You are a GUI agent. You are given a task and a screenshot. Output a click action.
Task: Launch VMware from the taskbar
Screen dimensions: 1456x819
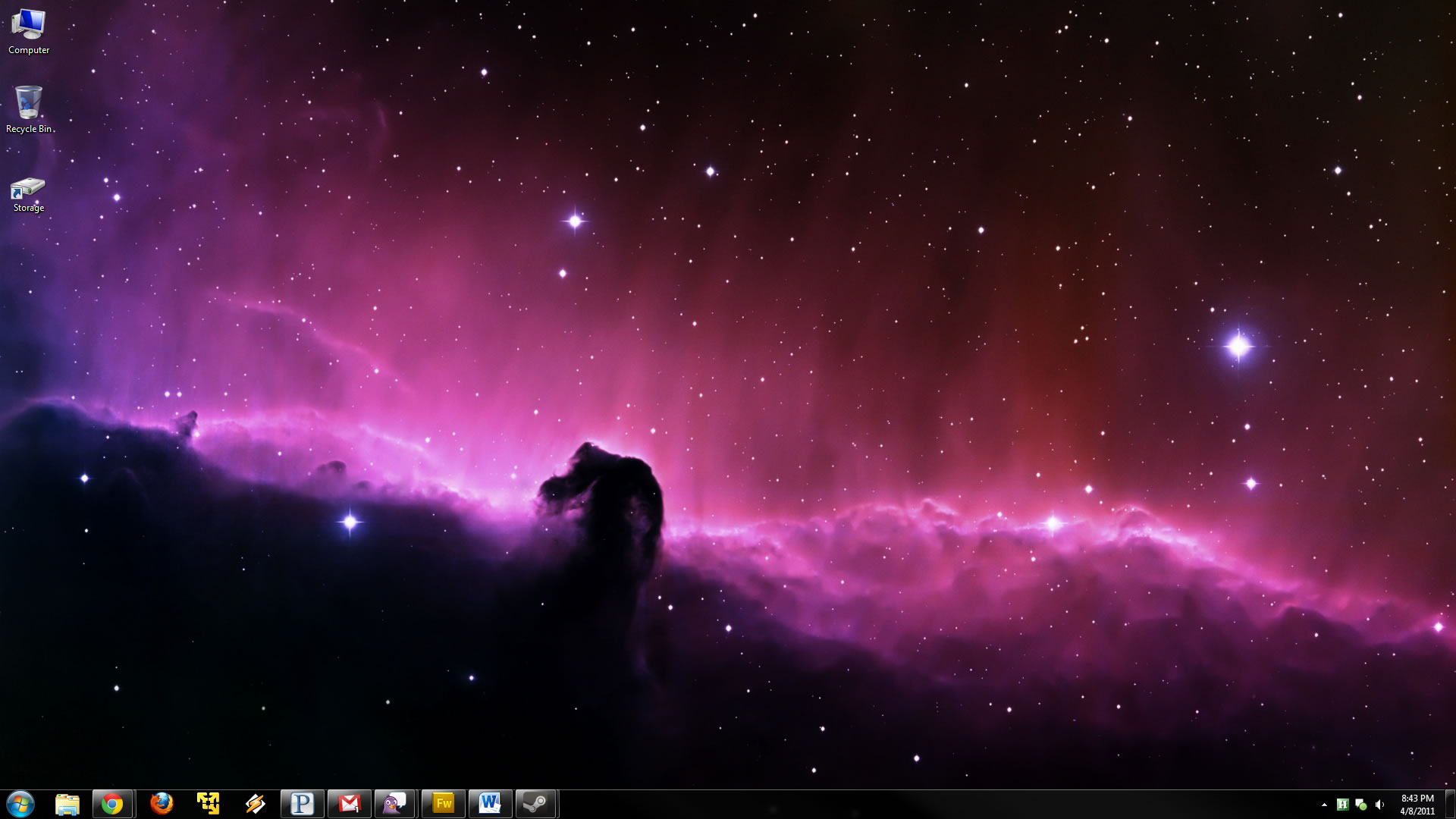[208, 804]
